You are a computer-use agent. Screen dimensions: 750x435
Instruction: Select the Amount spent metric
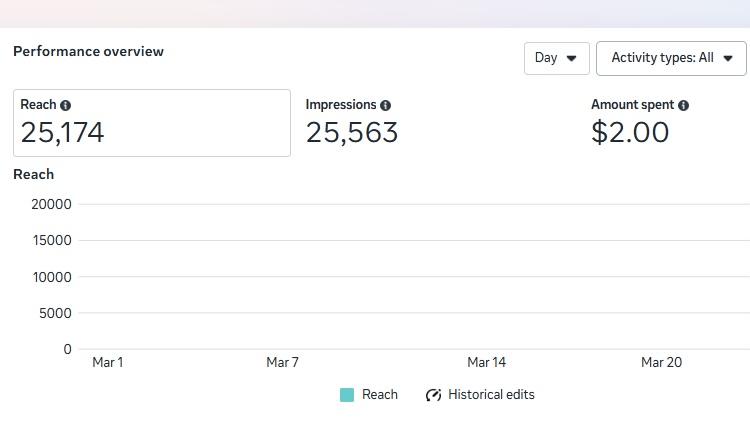[x=640, y=122]
